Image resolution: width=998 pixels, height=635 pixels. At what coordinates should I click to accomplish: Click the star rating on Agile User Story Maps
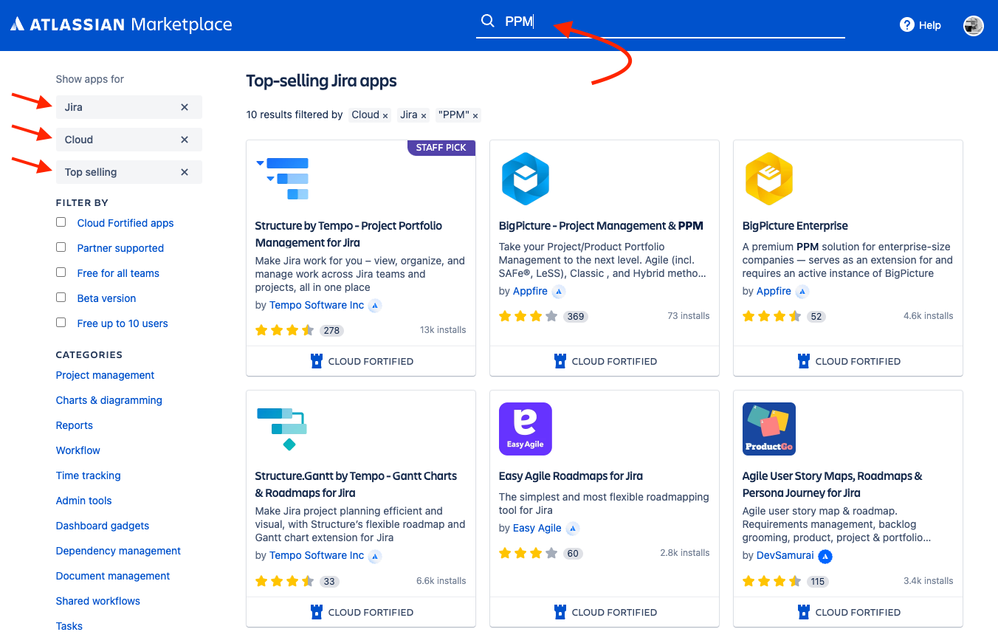point(771,581)
